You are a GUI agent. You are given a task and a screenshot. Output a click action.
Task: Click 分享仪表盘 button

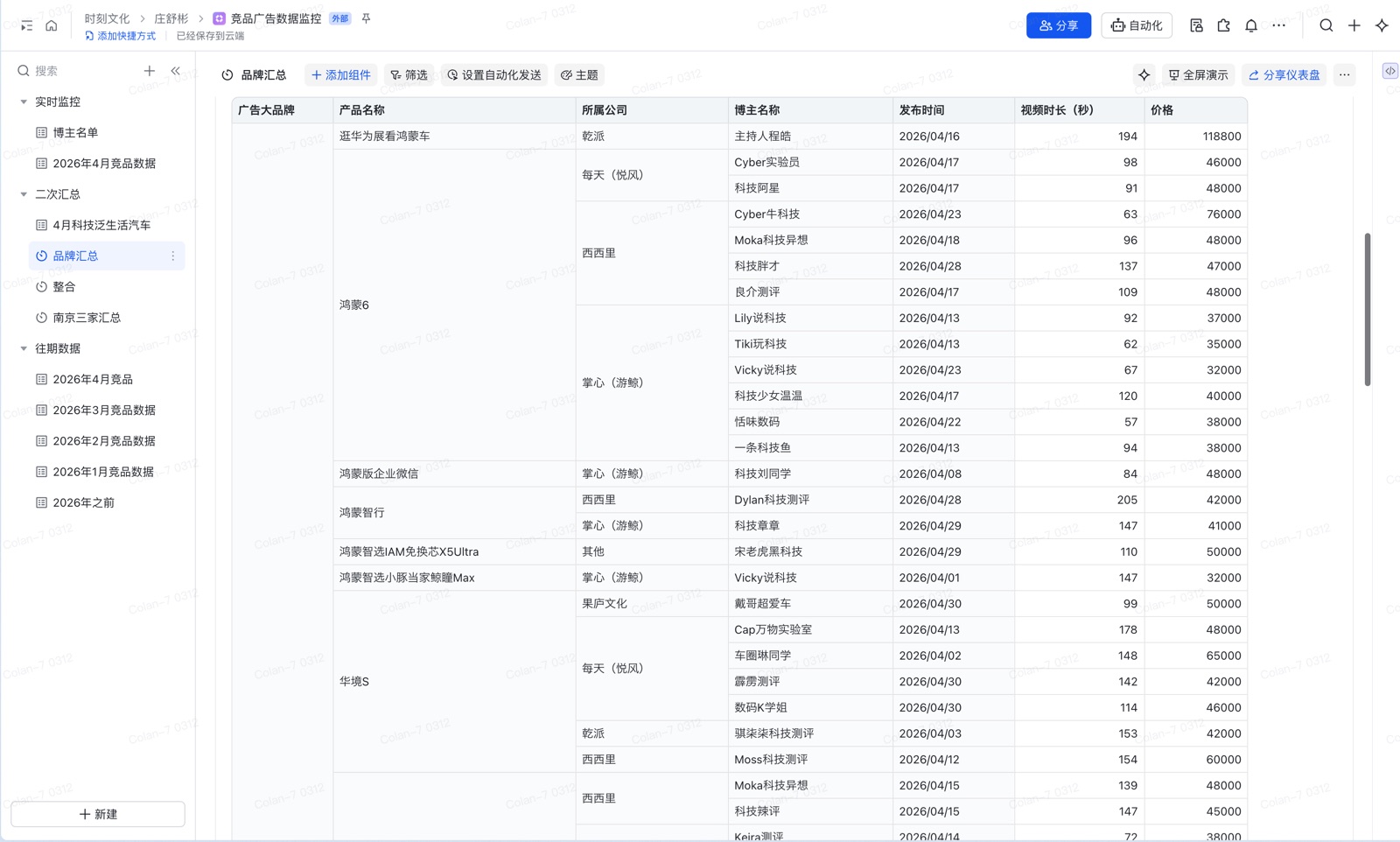pyautogui.click(x=1284, y=75)
